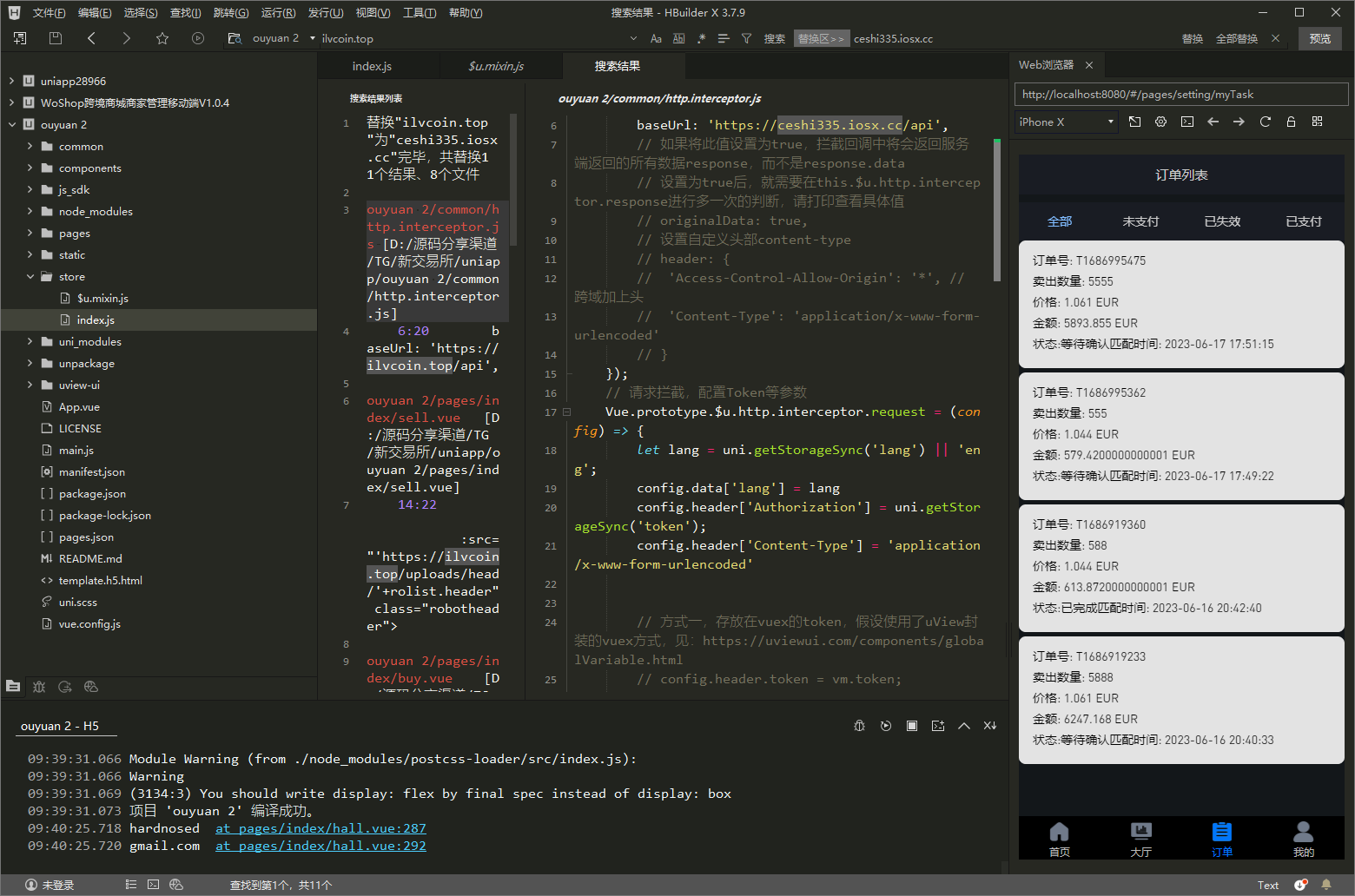The width and height of the screenshot is (1355, 896).
Task: Click the QR code icon in browser toolbar
Action: coord(1317,122)
